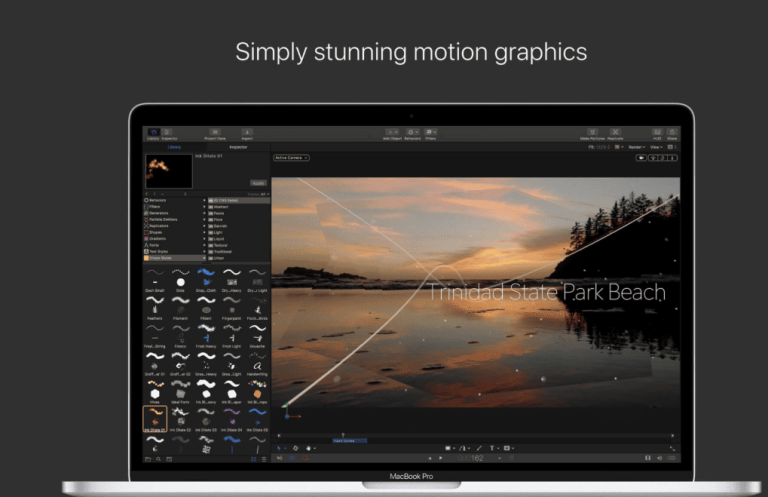The width and height of the screenshot is (768, 497).
Task: Click the Replicate toolbar icon
Action: tap(616, 132)
